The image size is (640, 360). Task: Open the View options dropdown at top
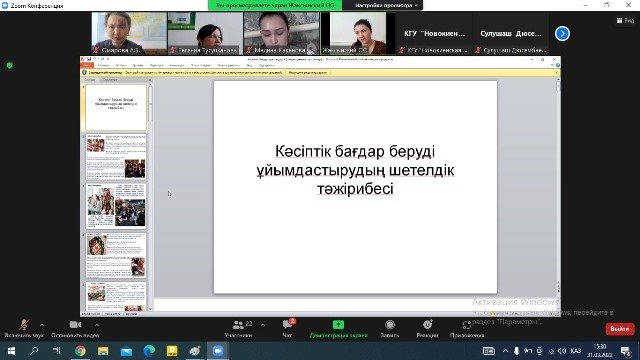coord(386,5)
